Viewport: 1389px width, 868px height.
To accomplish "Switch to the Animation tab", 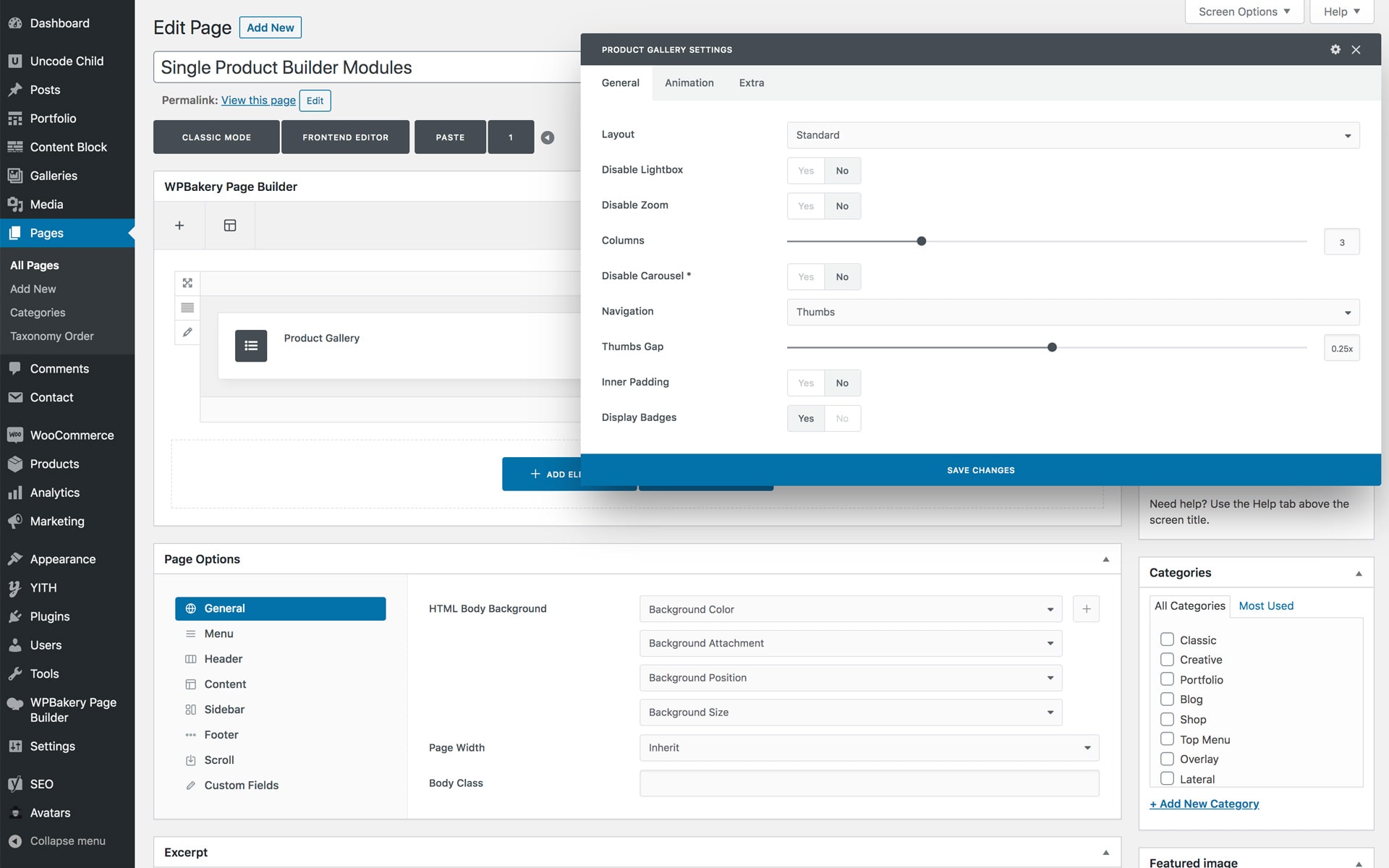I will (689, 83).
